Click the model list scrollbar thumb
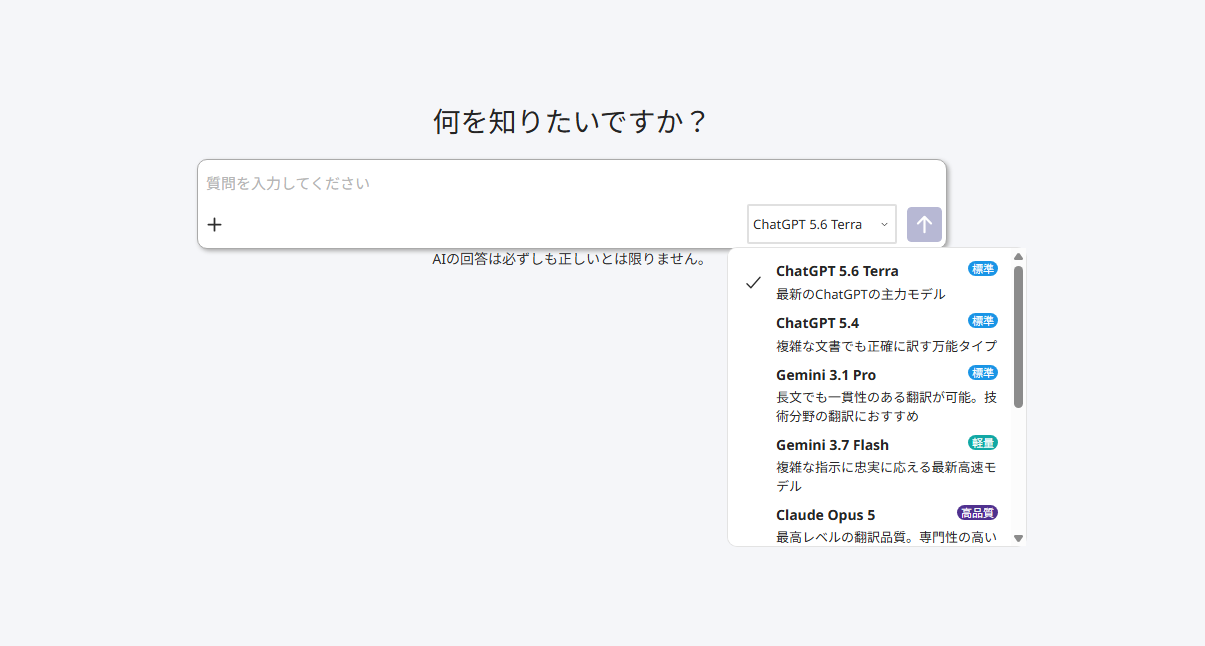 [x=1018, y=336]
